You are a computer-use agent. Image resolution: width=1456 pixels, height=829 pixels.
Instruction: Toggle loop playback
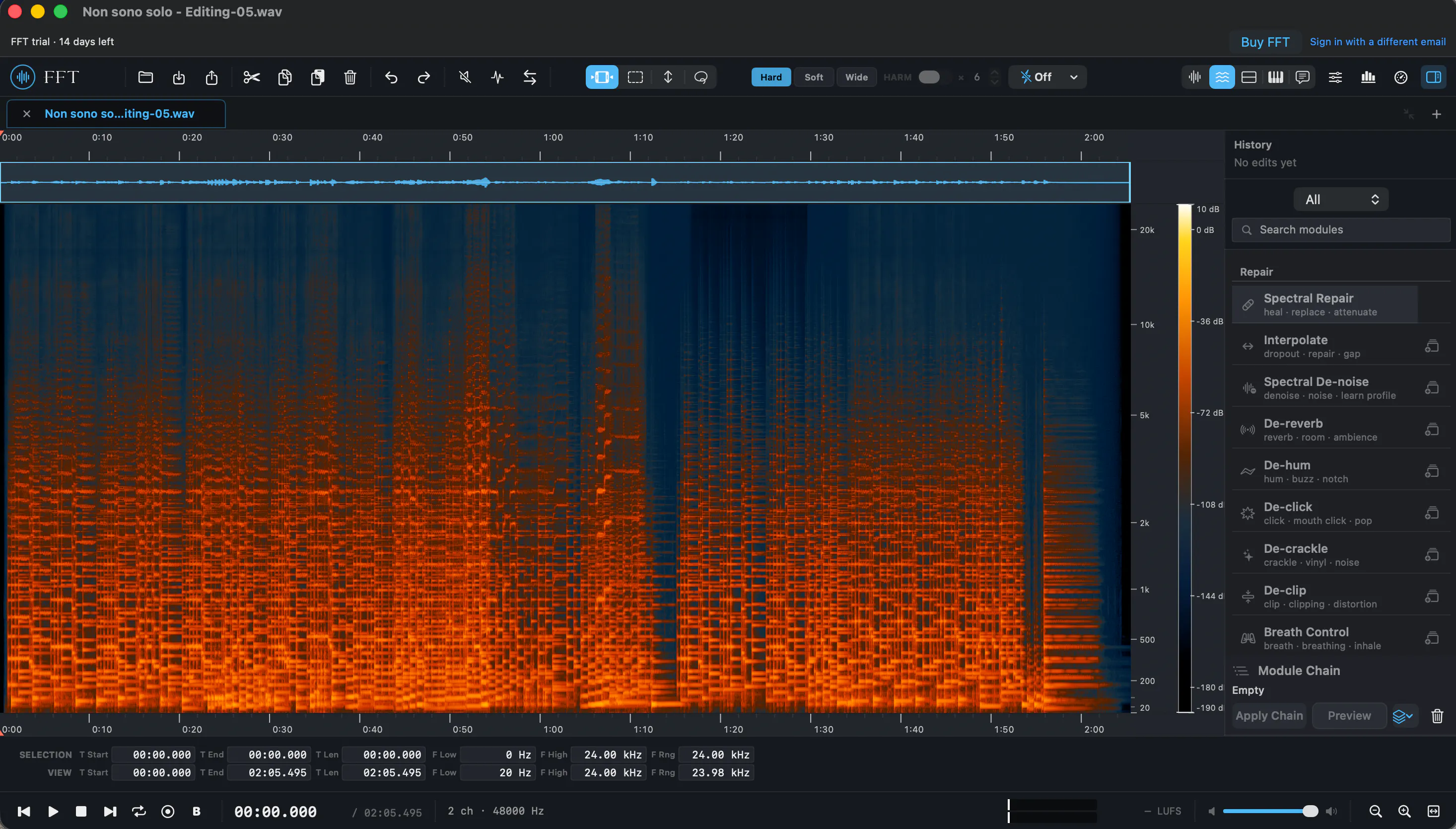[x=139, y=811]
